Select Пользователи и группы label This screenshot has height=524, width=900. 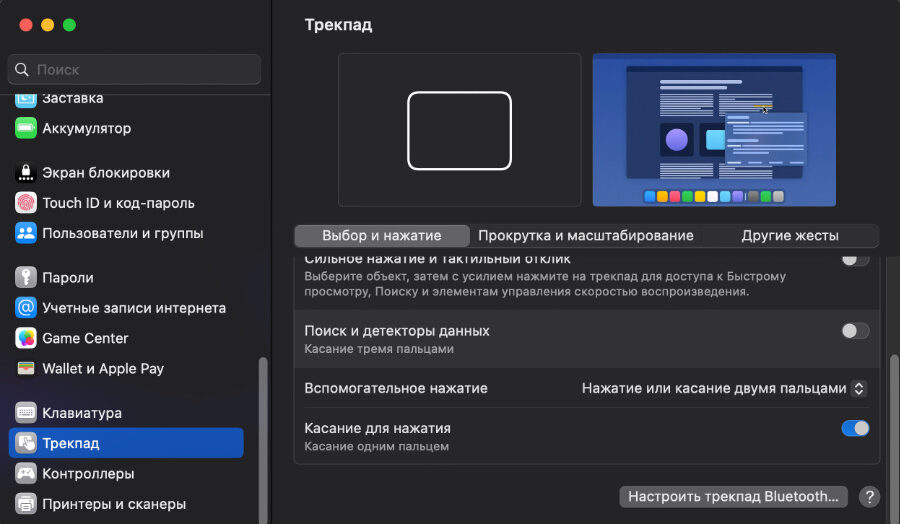click(x=123, y=234)
